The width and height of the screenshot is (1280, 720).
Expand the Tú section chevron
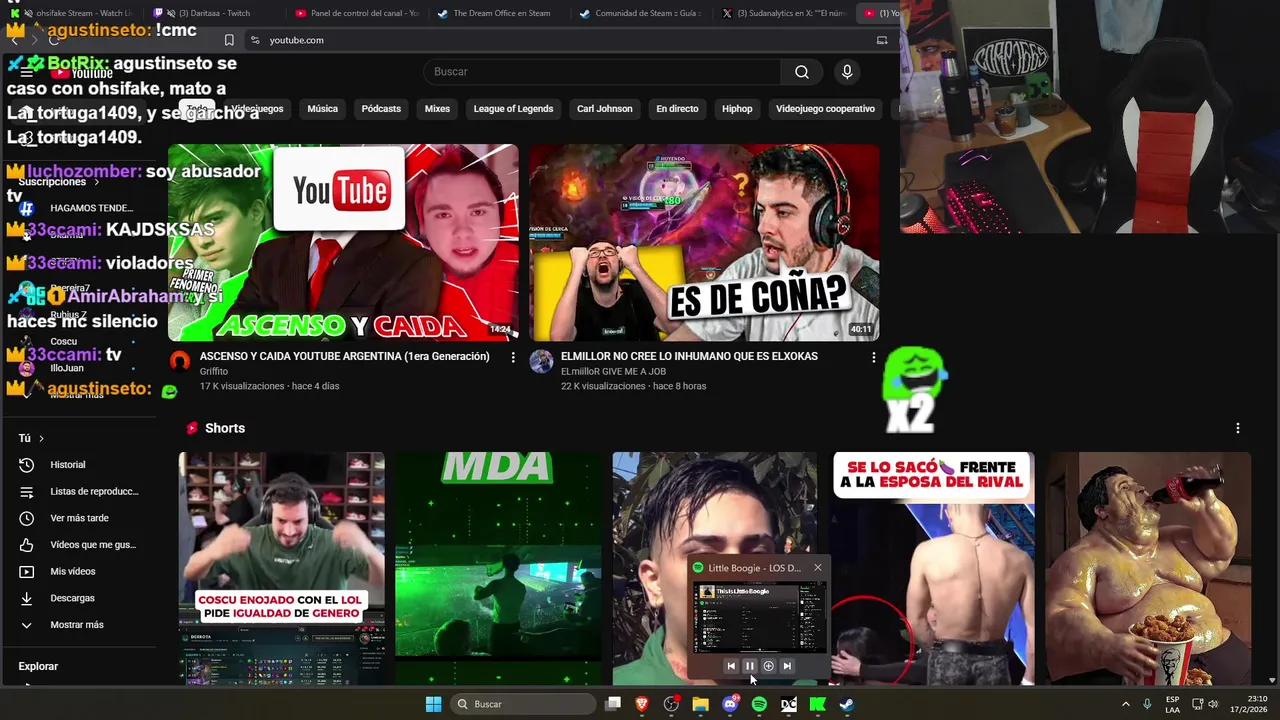41,438
